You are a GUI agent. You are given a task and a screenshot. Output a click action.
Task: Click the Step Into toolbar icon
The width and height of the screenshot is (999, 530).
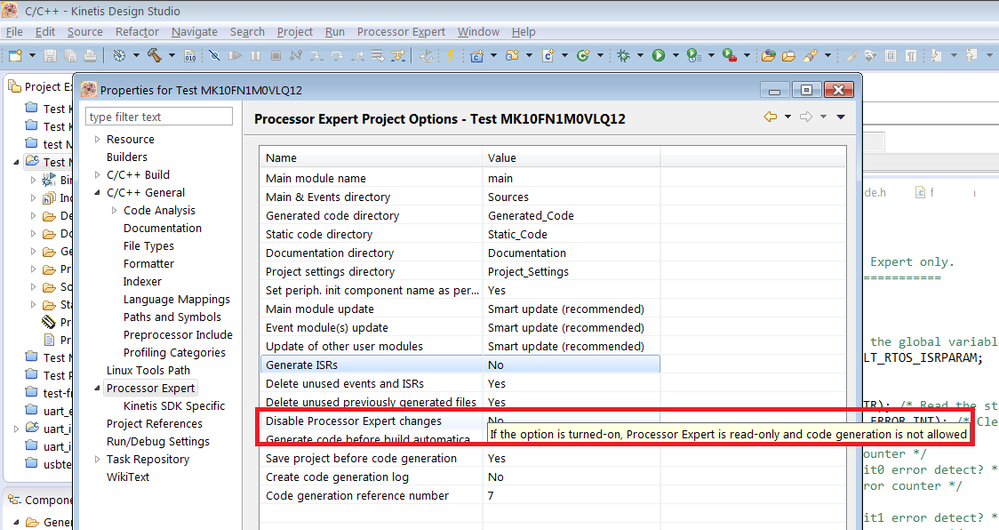pos(317,56)
